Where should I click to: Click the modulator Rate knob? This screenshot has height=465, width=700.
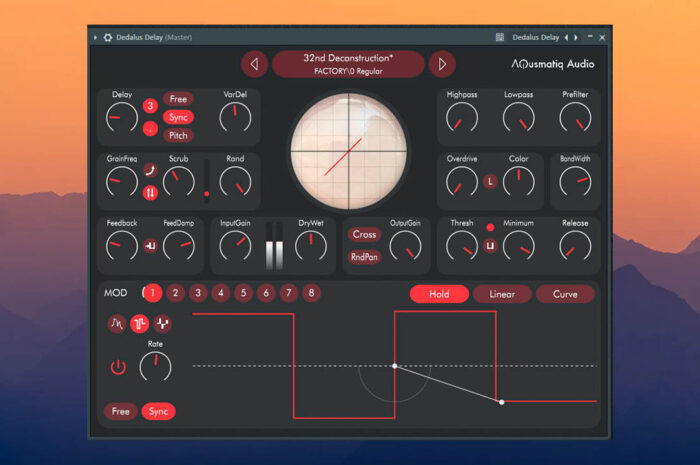(155, 367)
